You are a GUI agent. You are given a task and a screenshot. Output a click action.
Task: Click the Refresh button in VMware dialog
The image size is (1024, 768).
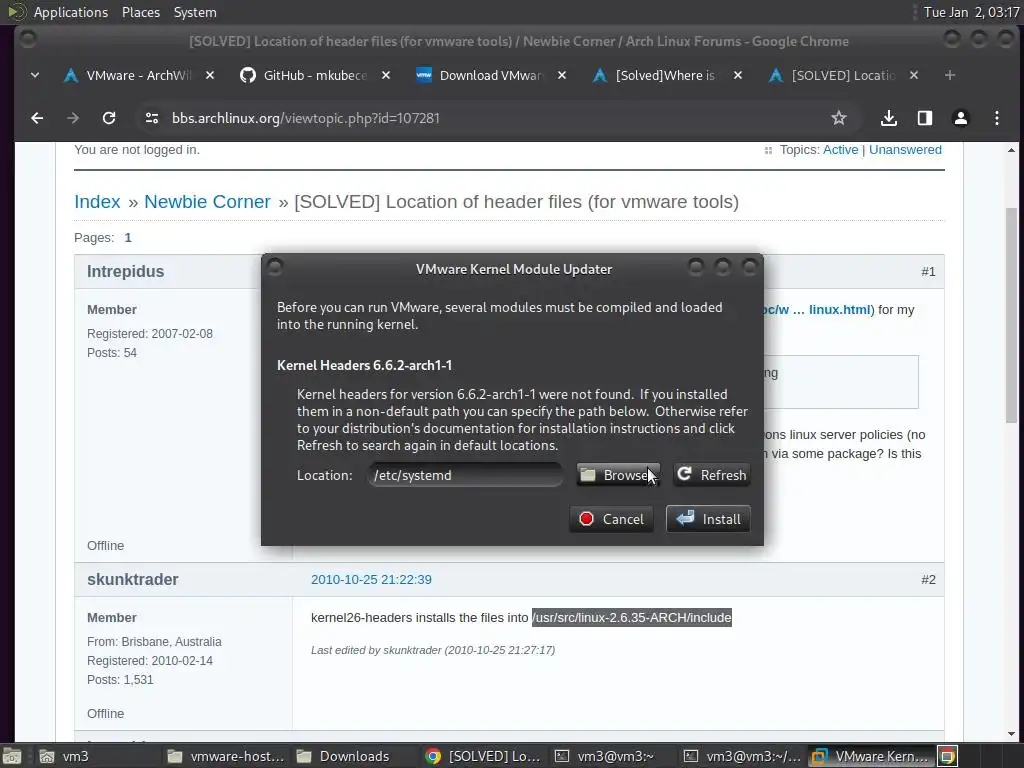(x=711, y=475)
